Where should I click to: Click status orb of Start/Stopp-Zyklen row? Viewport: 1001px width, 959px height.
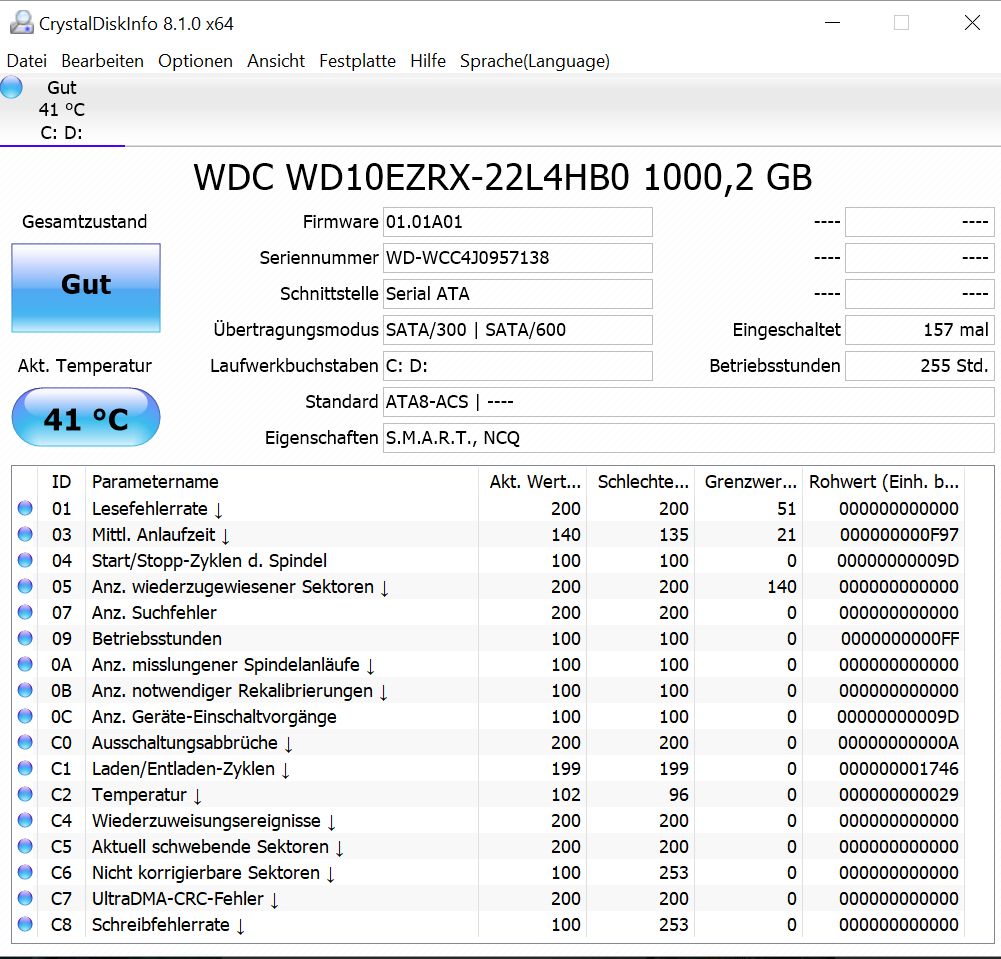[x=25, y=561]
